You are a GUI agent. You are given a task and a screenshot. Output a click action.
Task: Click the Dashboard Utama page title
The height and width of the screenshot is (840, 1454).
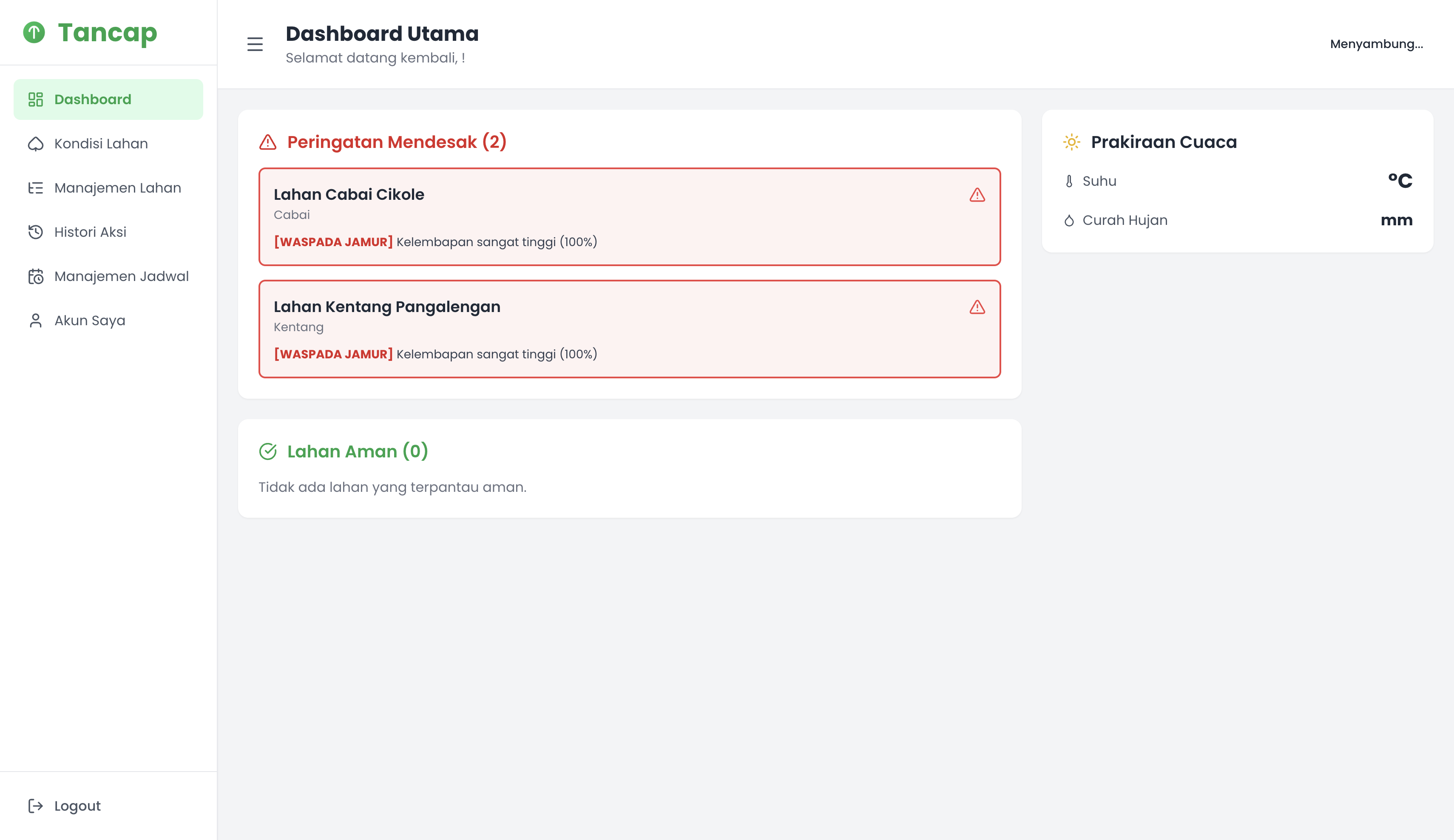pos(382,33)
